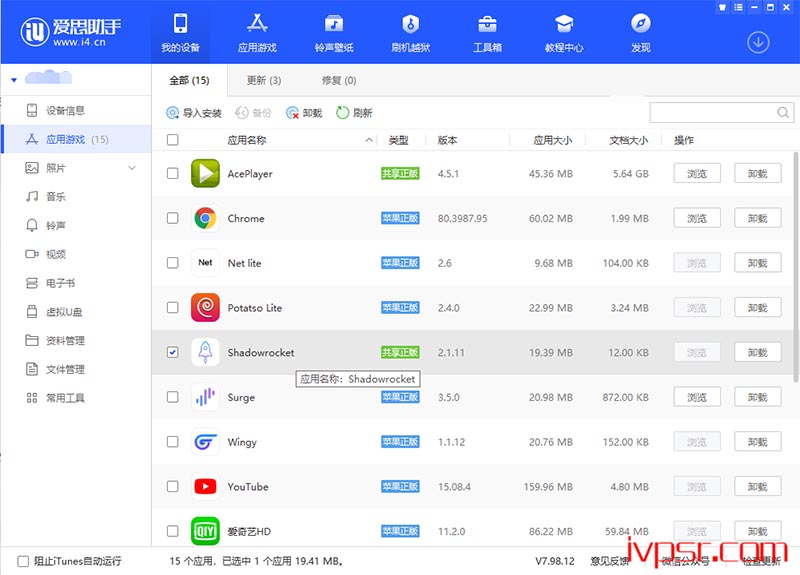Click 卸载 button for Chrome row
The width and height of the screenshot is (800, 575).
coord(758,218)
